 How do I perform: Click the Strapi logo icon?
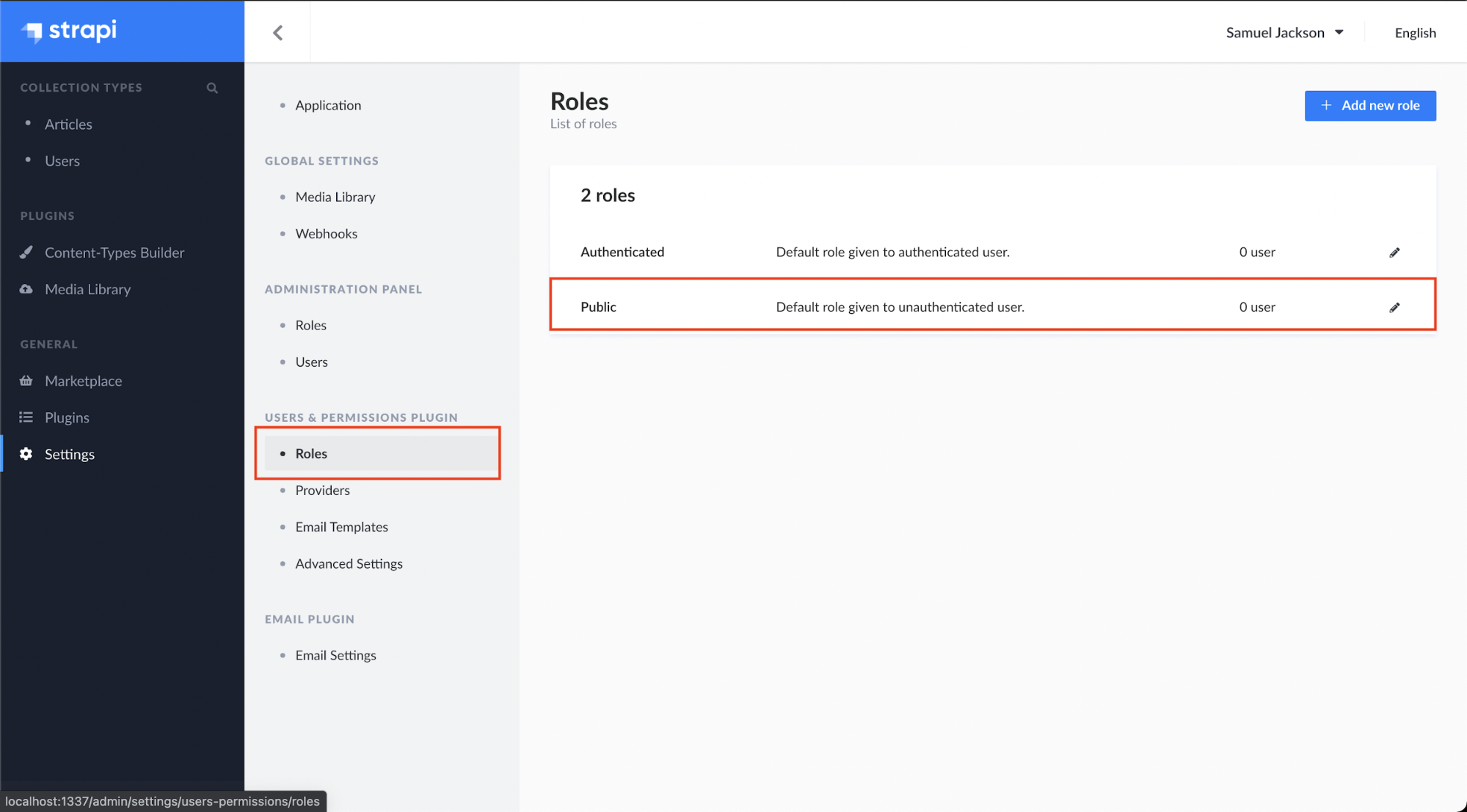click(x=32, y=32)
